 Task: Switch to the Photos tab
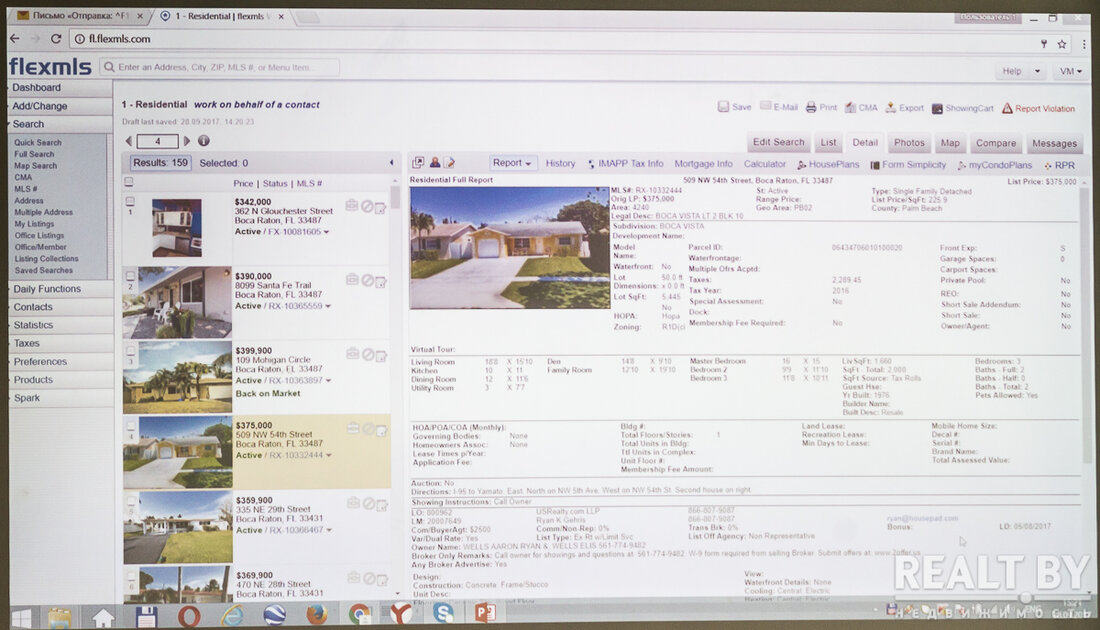pyautogui.click(x=909, y=143)
